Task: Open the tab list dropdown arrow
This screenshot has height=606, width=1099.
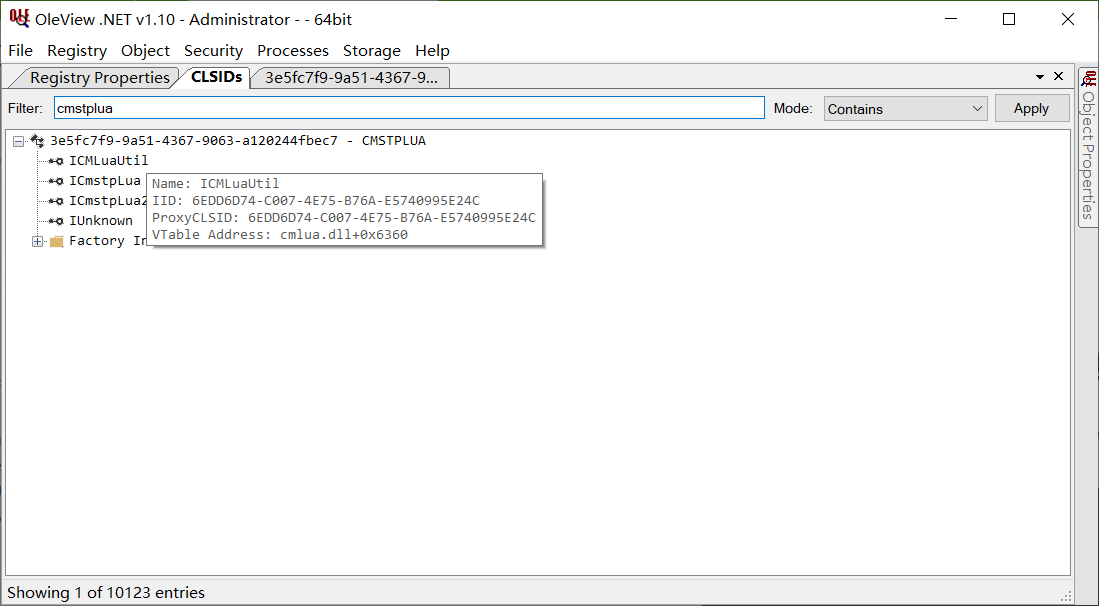Action: [x=1040, y=76]
